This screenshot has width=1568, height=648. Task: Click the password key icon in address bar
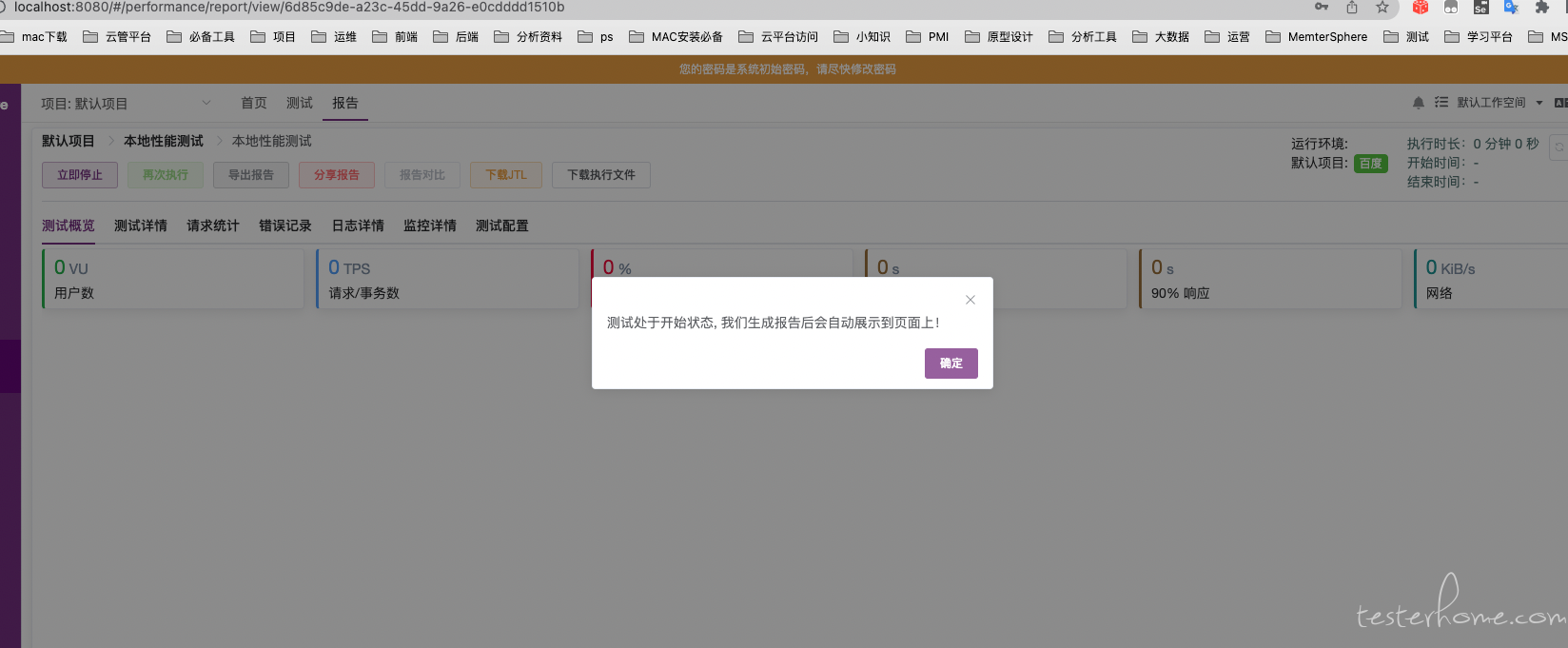click(1322, 7)
